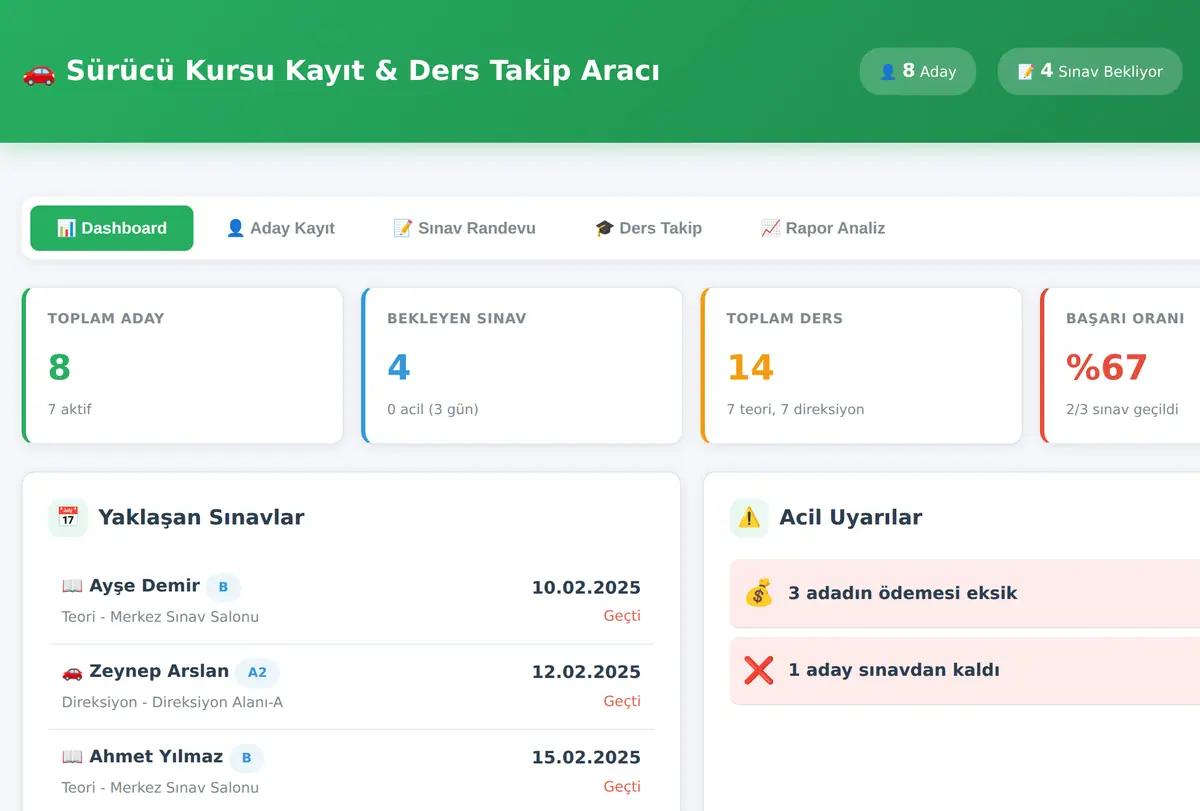Click the "7 aktif" subtext
Viewport: 1200px width, 811px height.
(70, 409)
